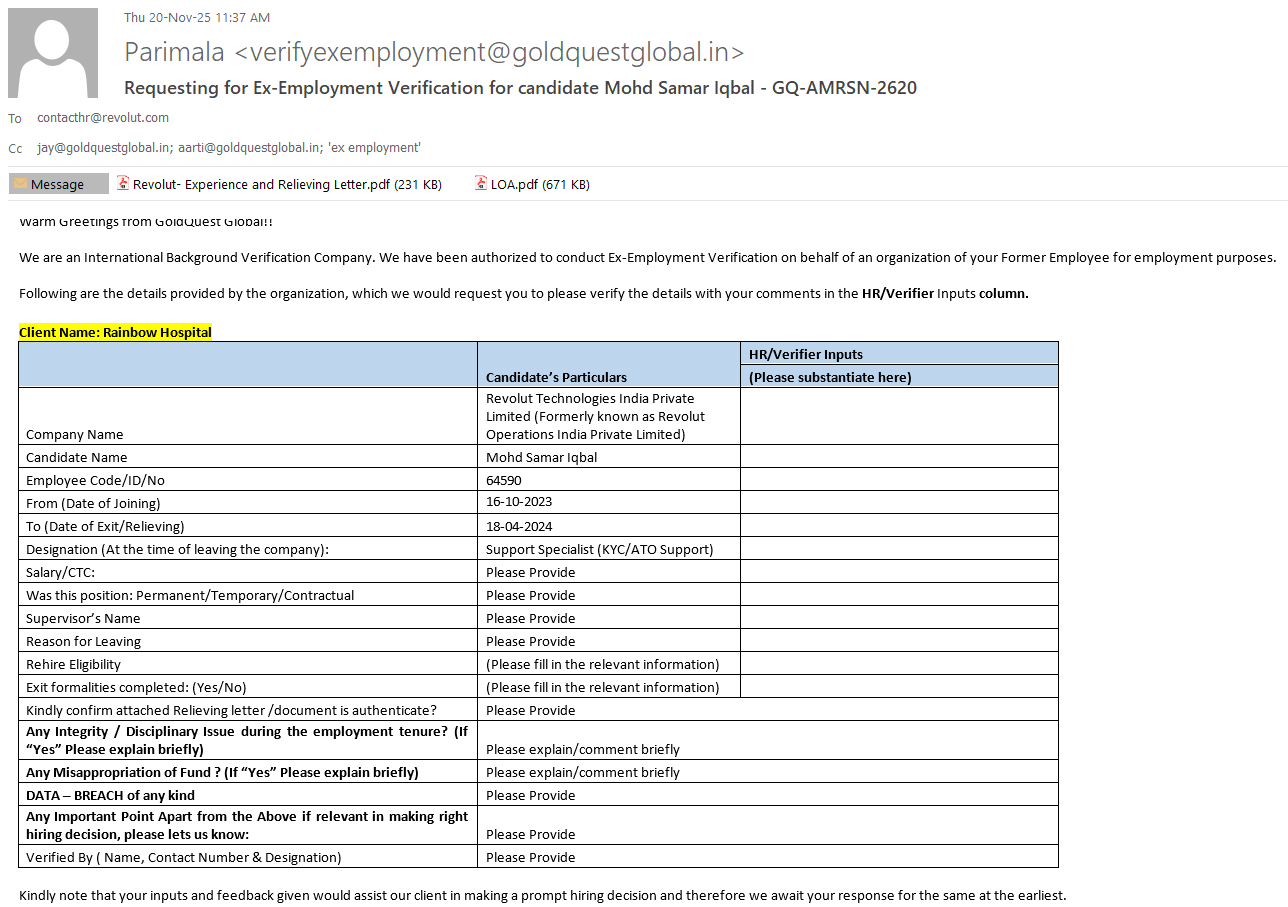This screenshot has height=907, width=1288.
Task: Click the HR/Verifier input cell for Company Name
Action: tap(898, 416)
